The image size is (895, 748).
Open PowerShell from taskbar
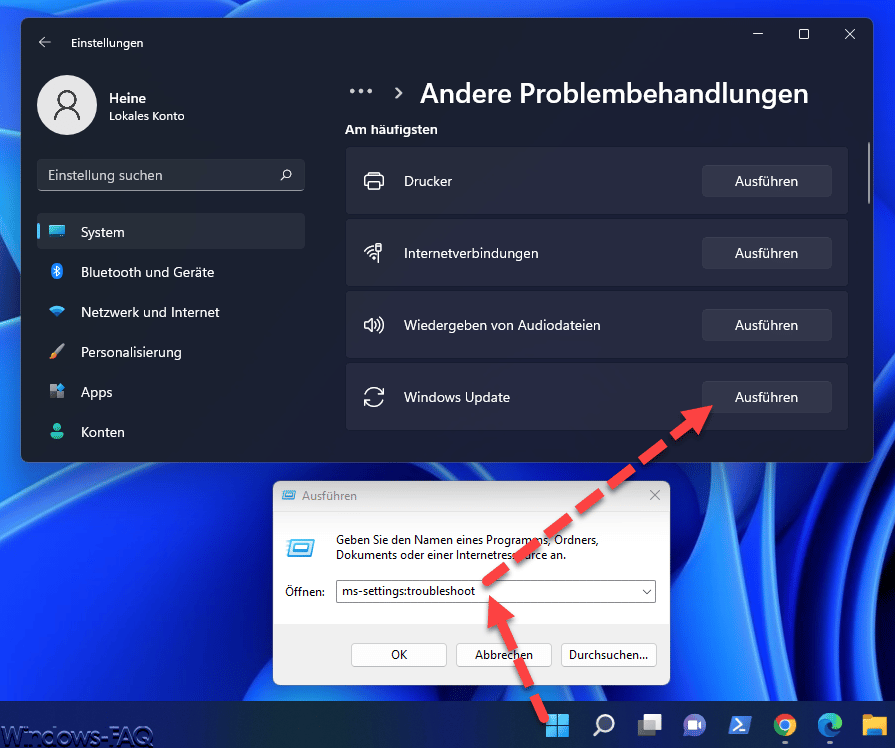coord(740,725)
